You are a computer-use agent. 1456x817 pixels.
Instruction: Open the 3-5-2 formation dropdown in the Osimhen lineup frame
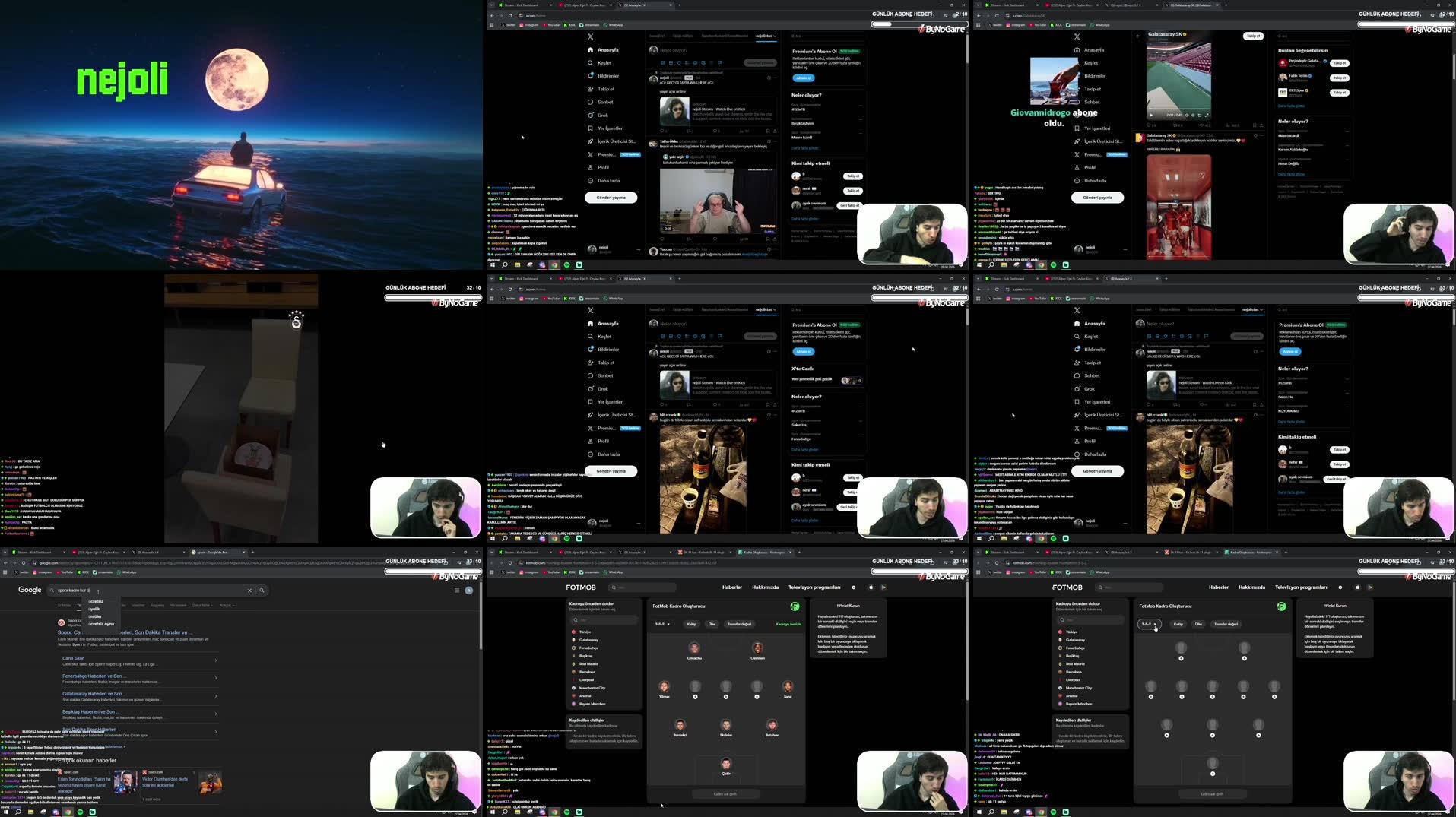[662, 625]
